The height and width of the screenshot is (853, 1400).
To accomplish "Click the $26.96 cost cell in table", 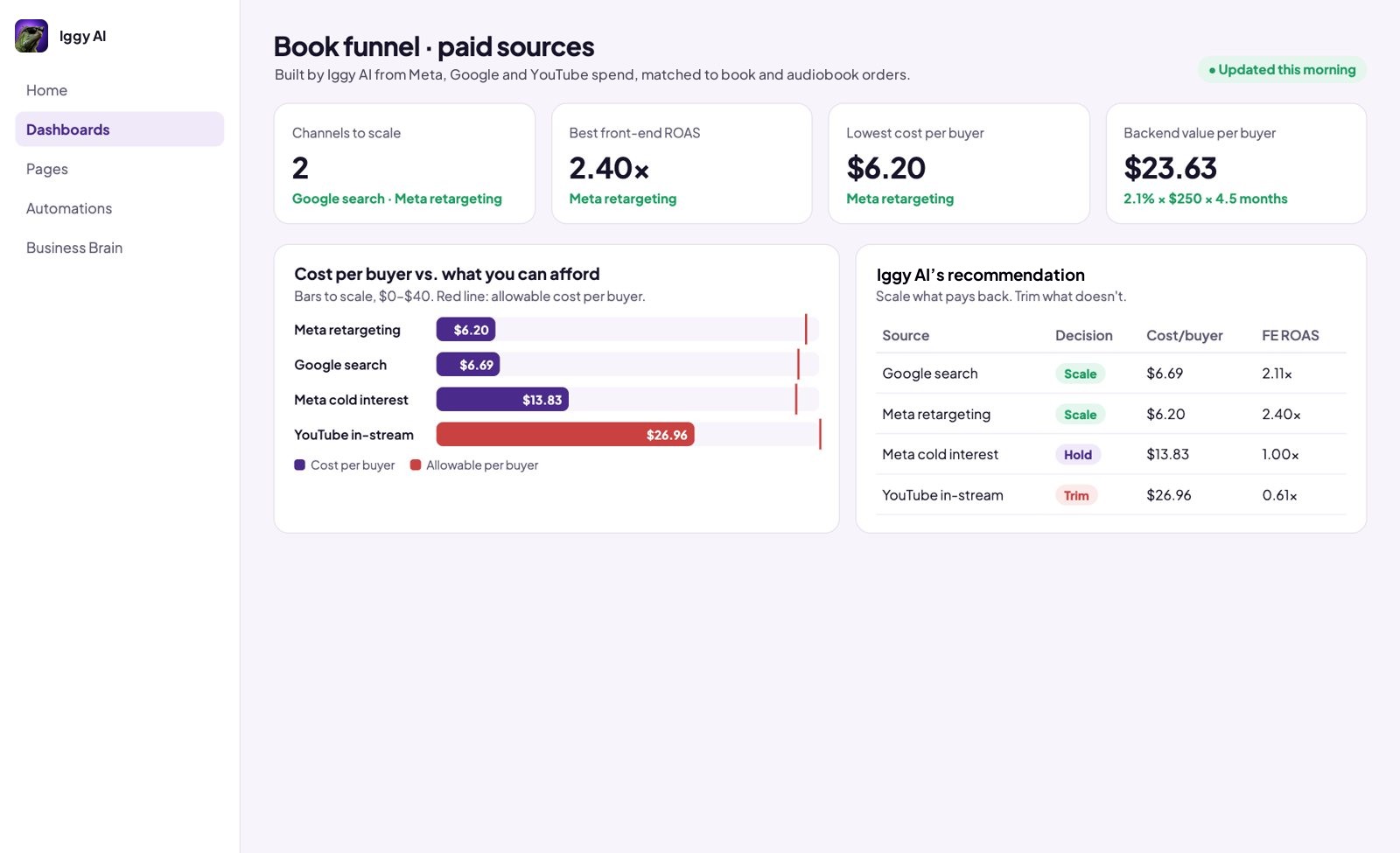I will pyautogui.click(x=1169, y=495).
